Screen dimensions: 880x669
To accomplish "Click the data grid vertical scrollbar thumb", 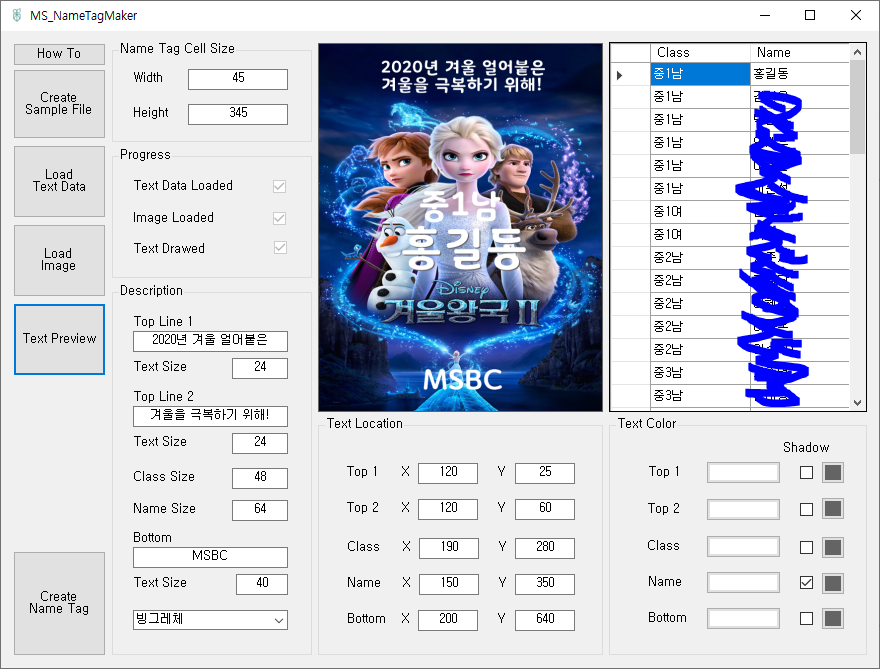I will click(x=857, y=107).
